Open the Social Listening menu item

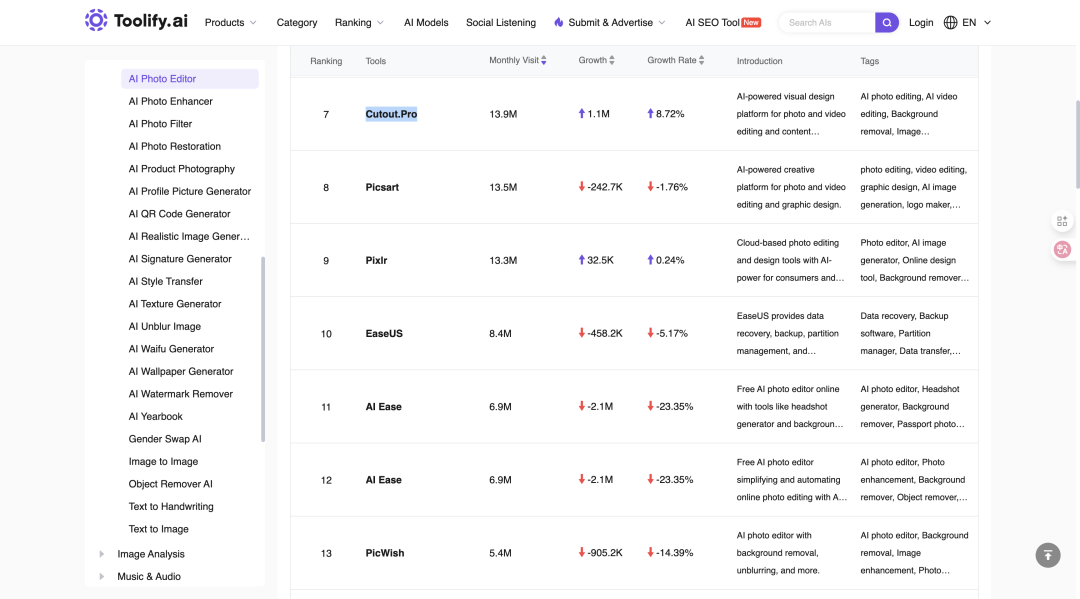[501, 23]
